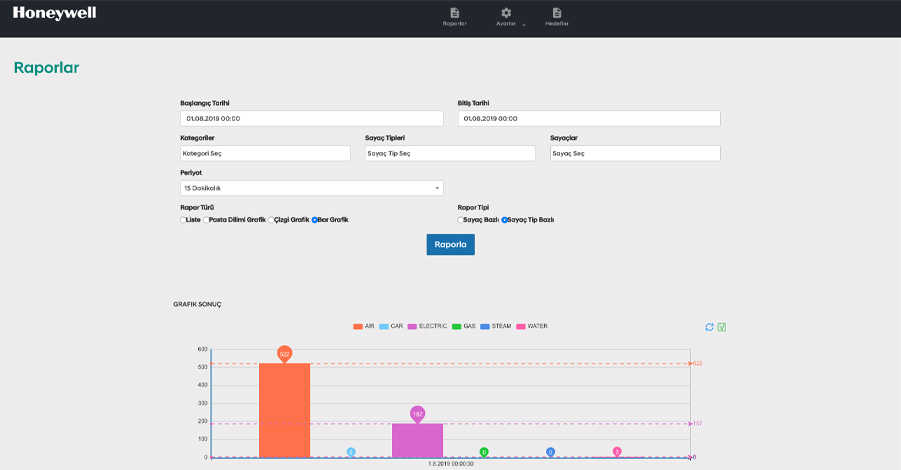901x470 pixels.
Task: Toggle the WATER legend color swatch
Action: click(521, 326)
